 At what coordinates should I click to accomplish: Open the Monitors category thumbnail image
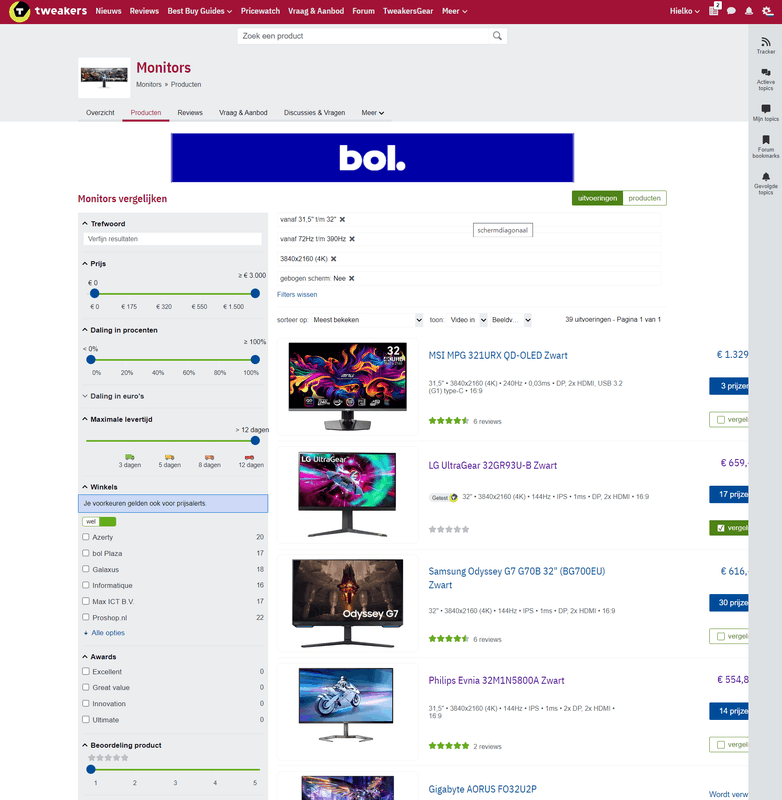pos(104,78)
